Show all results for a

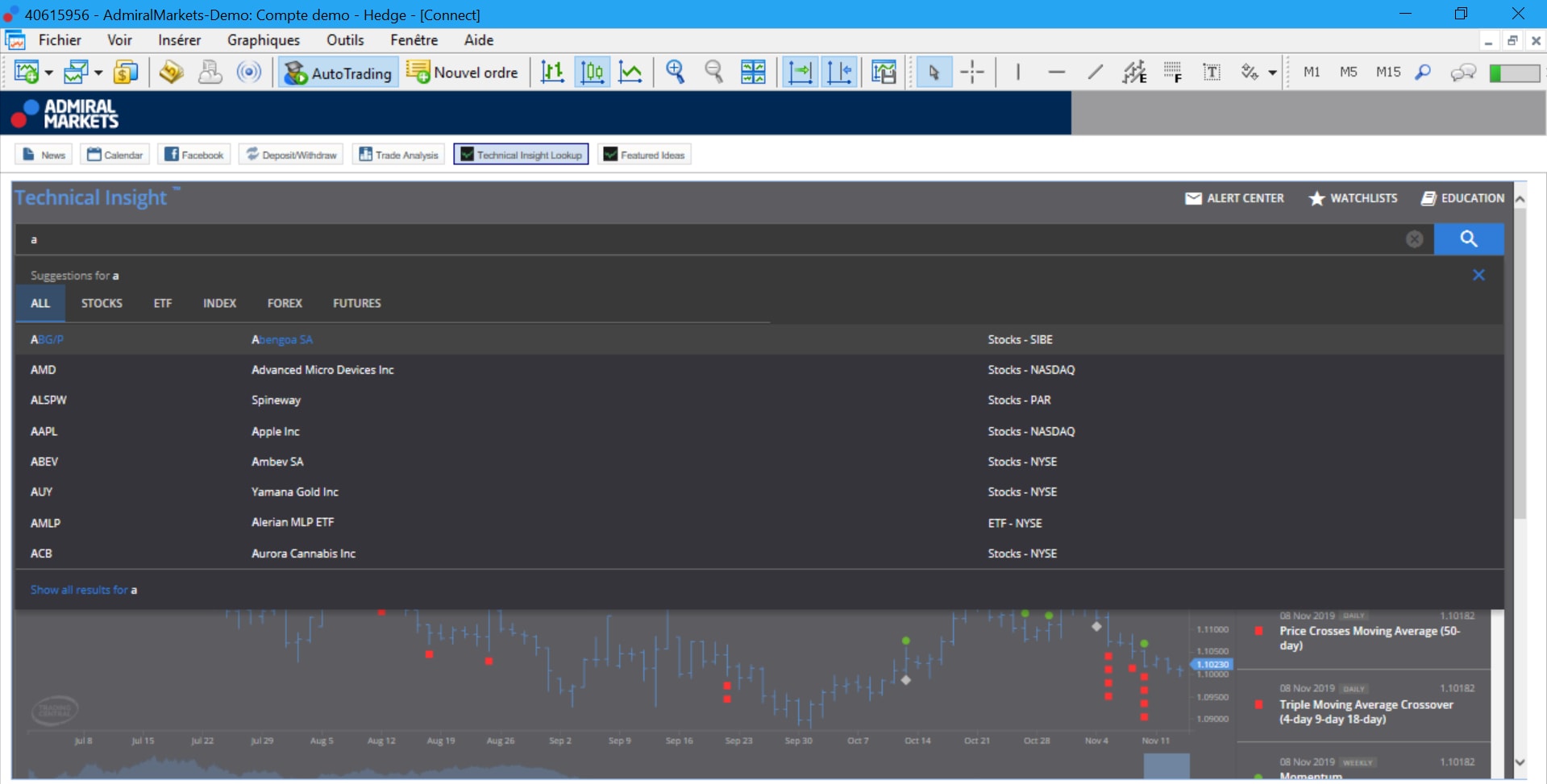tap(84, 589)
